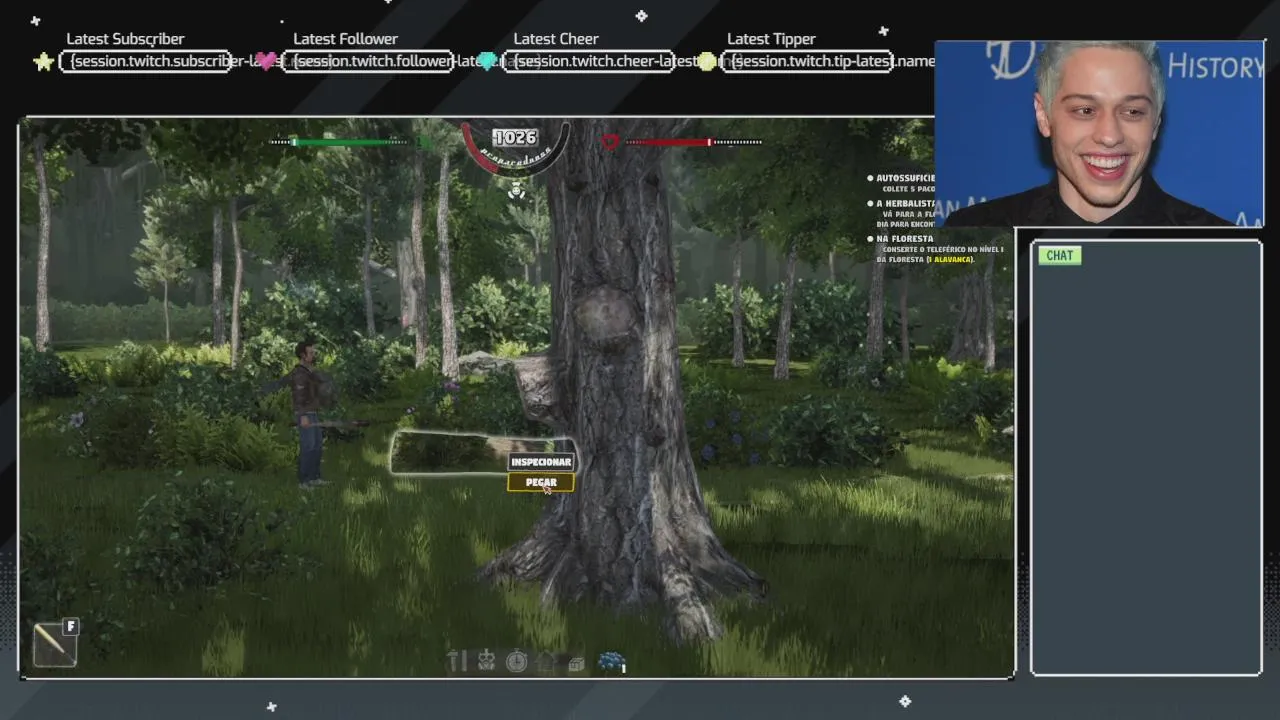This screenshot has height=720, width=1280.
Task: Select the blue berries item icon
Action: [611, 661]
